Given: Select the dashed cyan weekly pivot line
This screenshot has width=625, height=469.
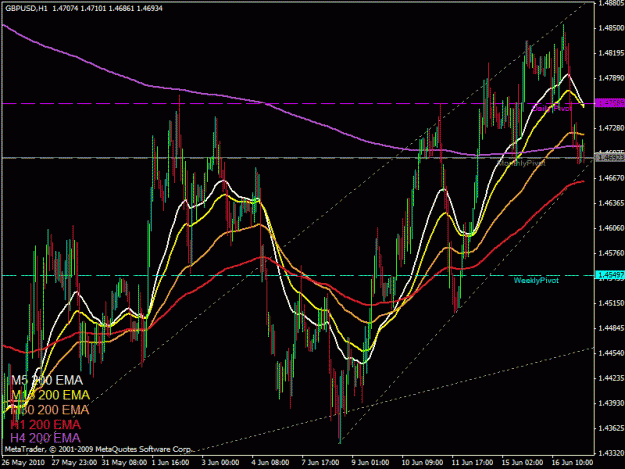Looking at the screenshot, I should tap(298, 275).
